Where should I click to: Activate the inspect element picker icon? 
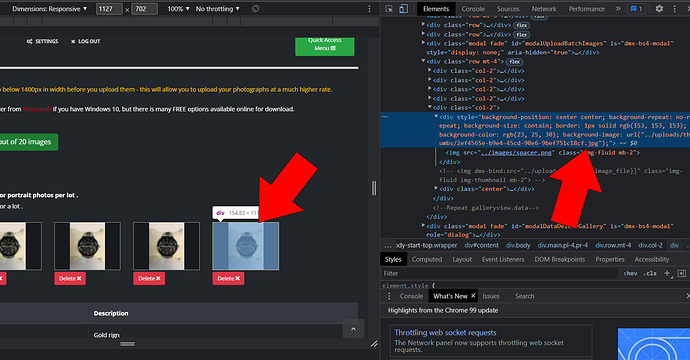pos(389,9)
